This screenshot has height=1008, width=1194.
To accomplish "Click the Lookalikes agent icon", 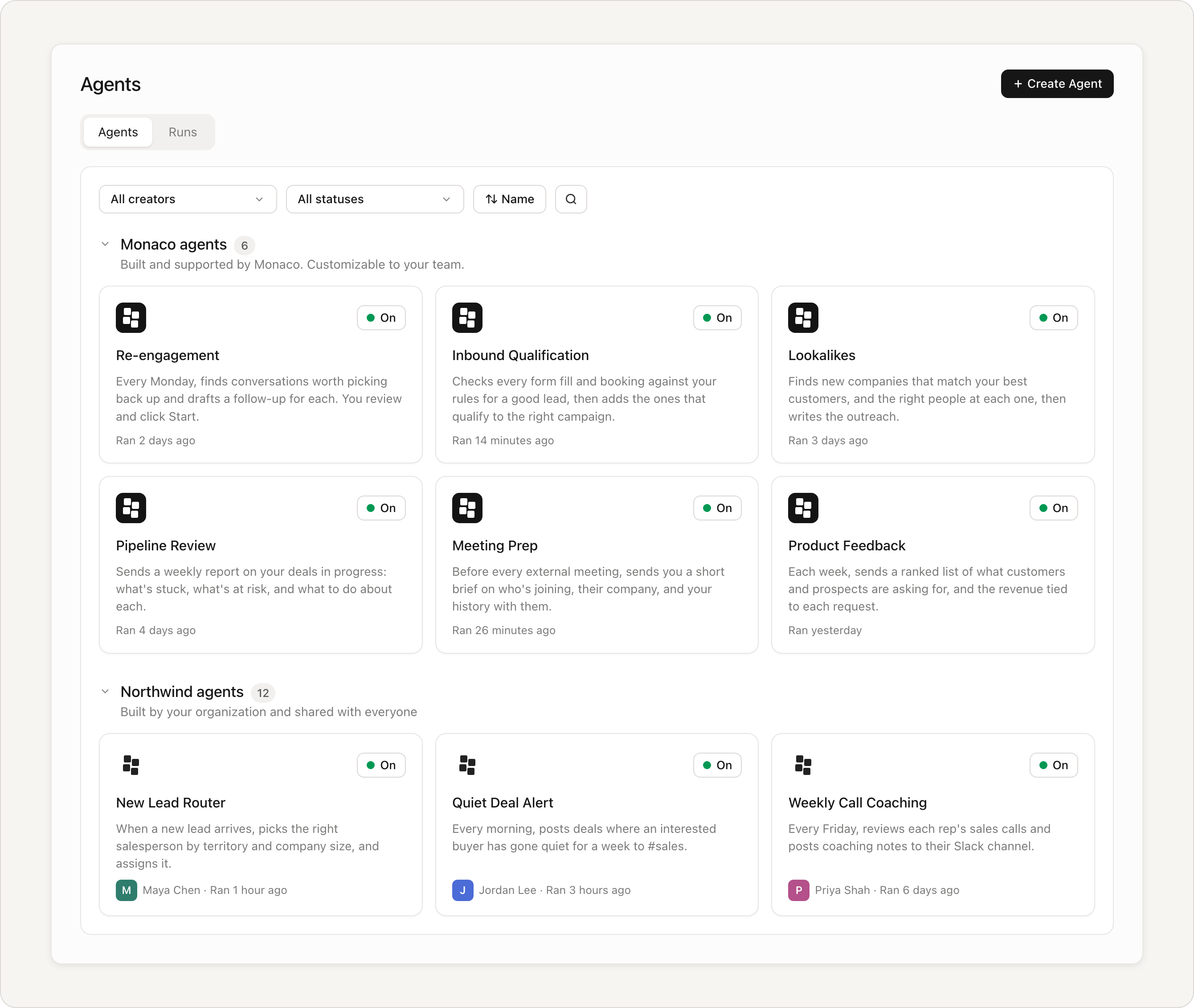I will pos(803,318).
